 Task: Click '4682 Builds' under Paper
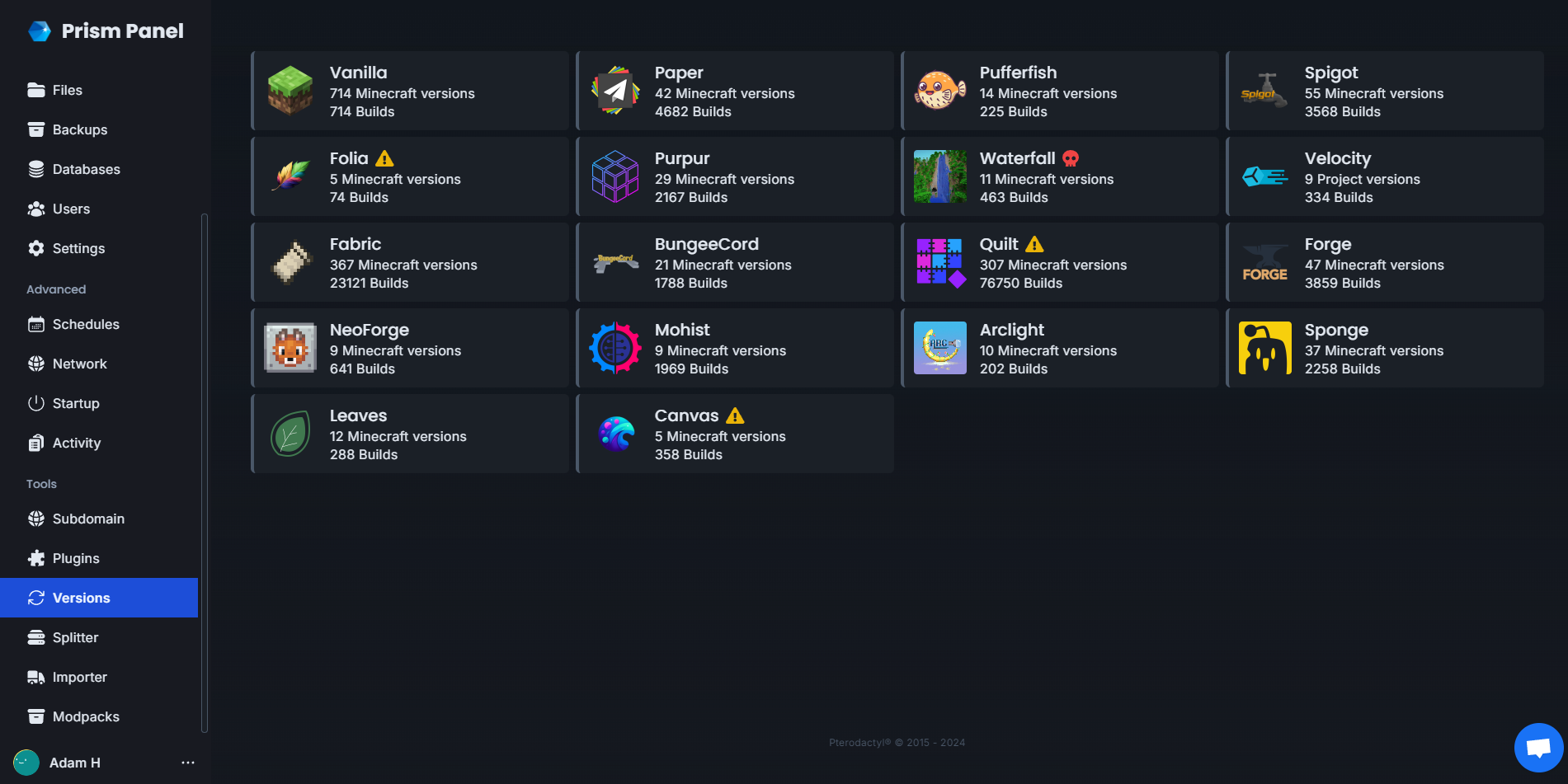tap(693, 111)
